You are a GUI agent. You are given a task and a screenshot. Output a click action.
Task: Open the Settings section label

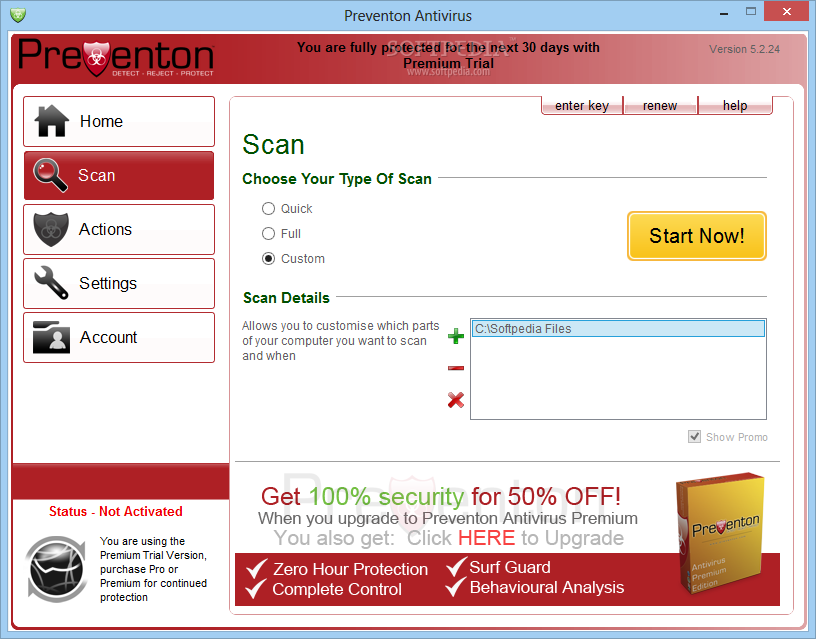tap(108, 284)
